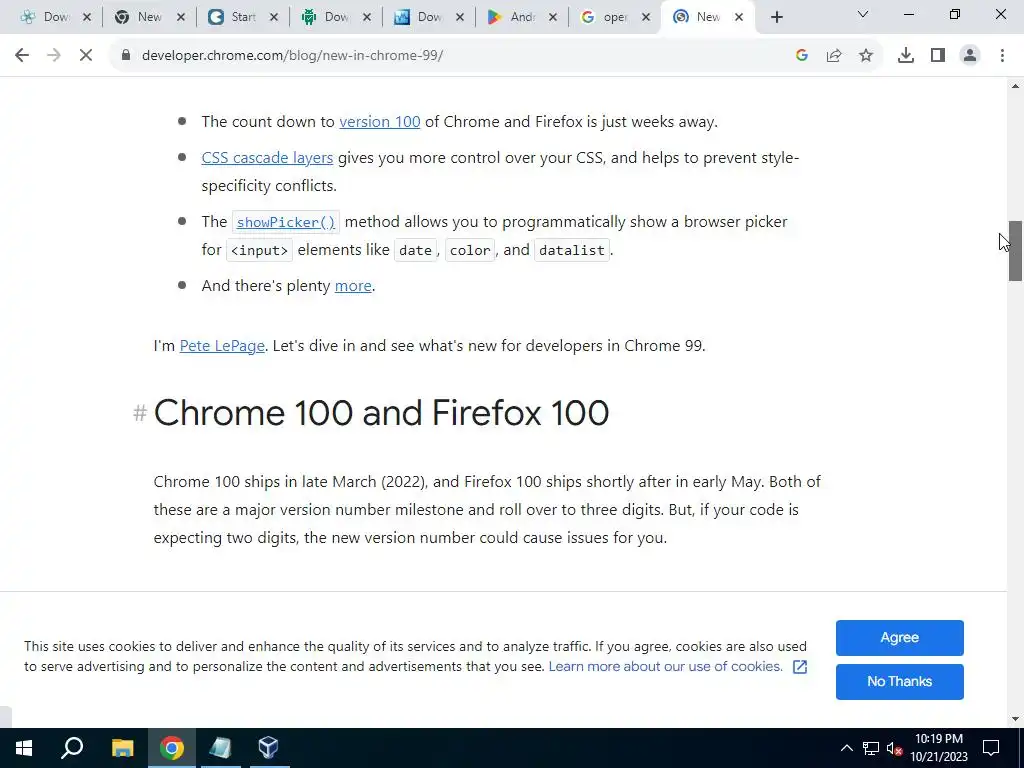Open the notepad-like taskbar app
Image resolution: width=1024 pixels, height=768 pixels.
click(x=220, y=748)
